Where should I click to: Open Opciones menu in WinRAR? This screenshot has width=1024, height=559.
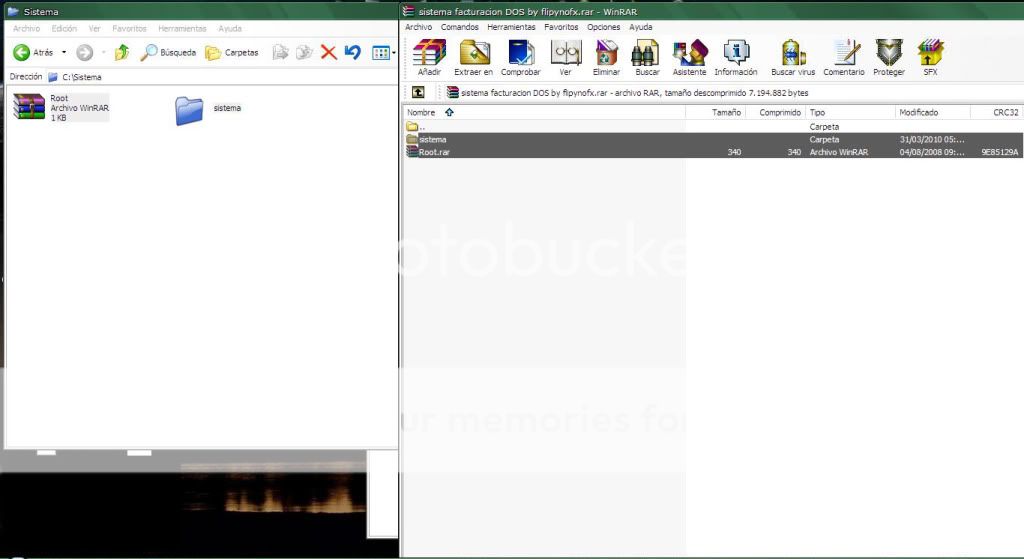(603, 27)
